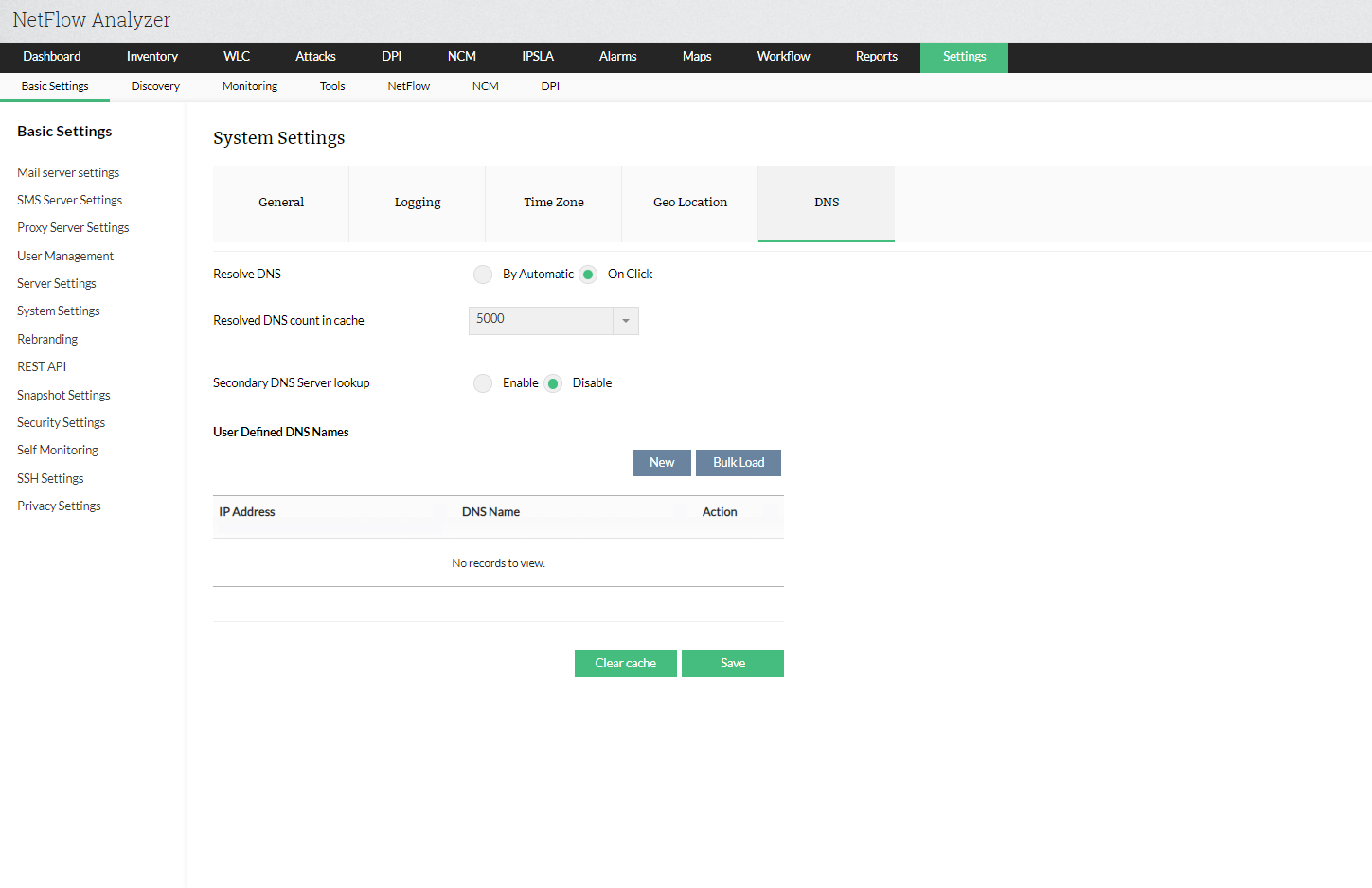Viewport: 1372px width, 888px height.
Task: Click the 5000 cache count combo box
Action: 541,321
